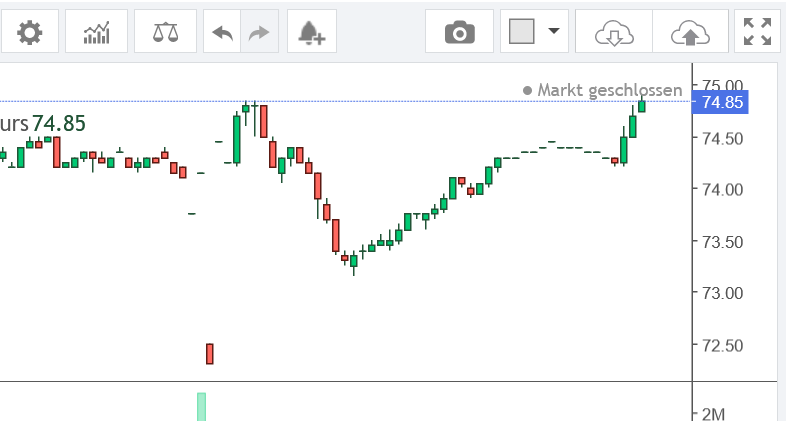Click the gray layout square button

(522, 32)
